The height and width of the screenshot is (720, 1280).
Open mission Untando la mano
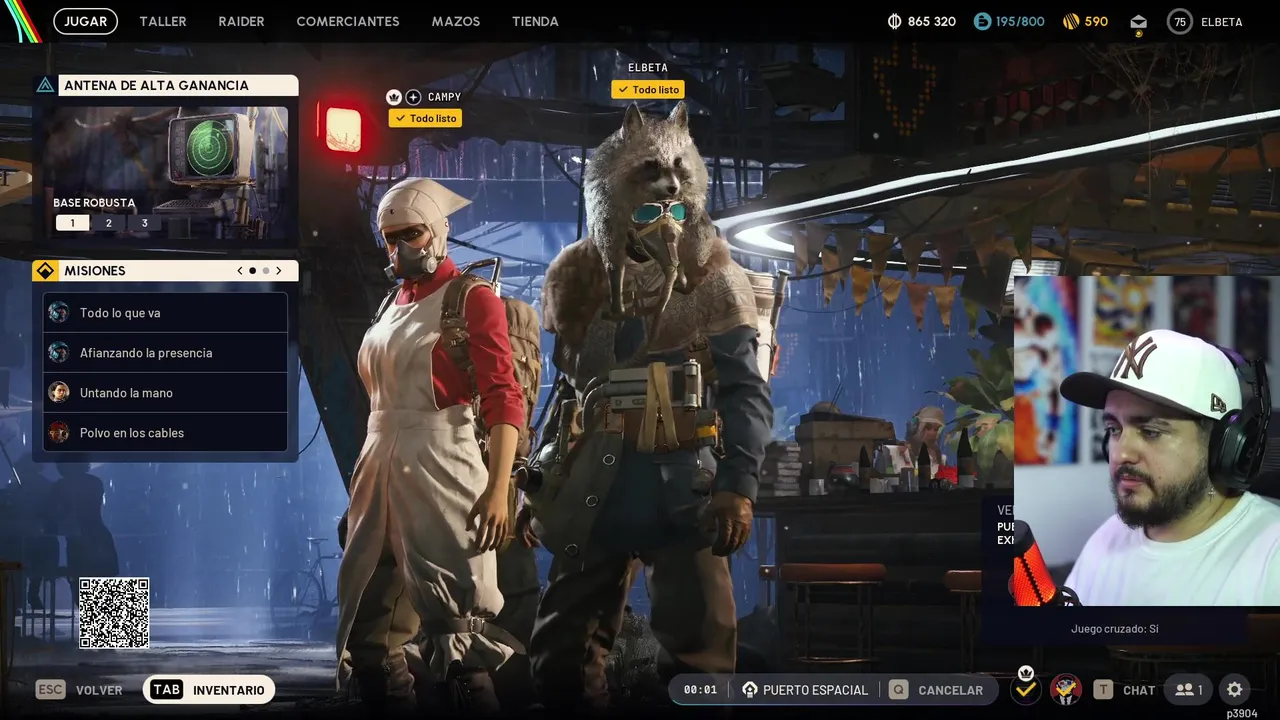pos(166,393)
